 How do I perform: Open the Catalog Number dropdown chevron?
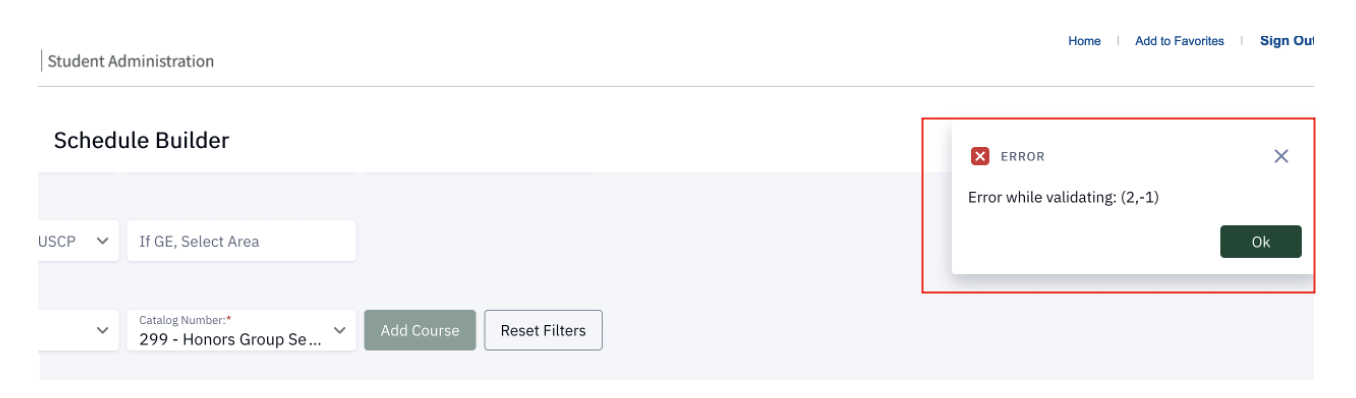pyautogui.click(x=339, y=330)
